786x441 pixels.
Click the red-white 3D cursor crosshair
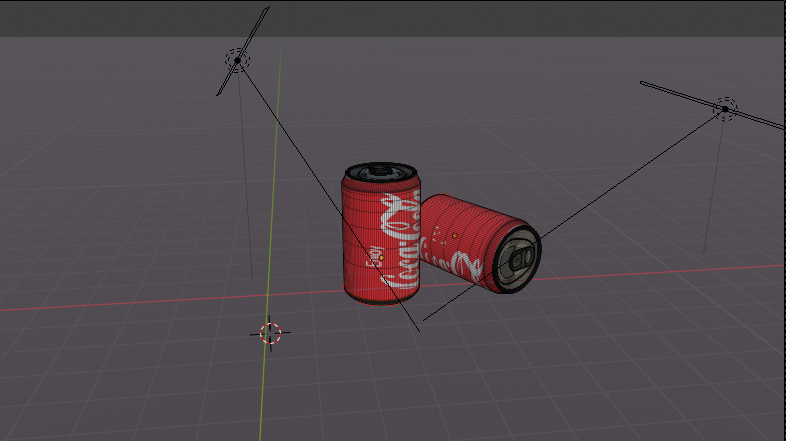(x=270, y=333)
